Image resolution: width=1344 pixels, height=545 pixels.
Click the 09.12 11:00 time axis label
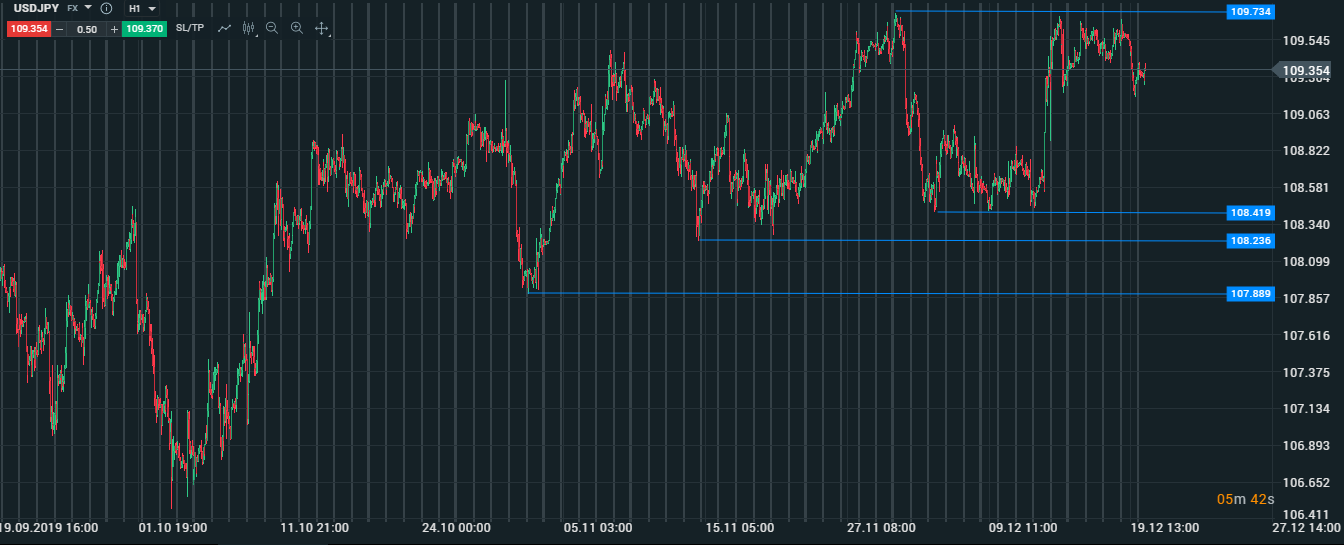pos(1022,527)
